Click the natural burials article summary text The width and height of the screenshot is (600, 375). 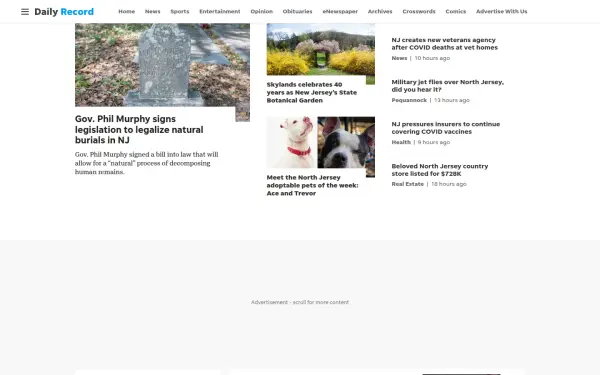147,163
